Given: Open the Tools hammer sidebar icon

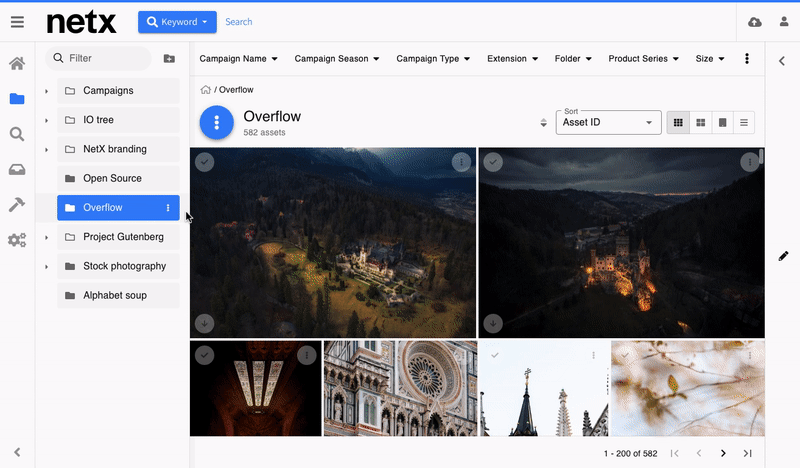Looking at the screenshot, I should (x=17, y=205).
